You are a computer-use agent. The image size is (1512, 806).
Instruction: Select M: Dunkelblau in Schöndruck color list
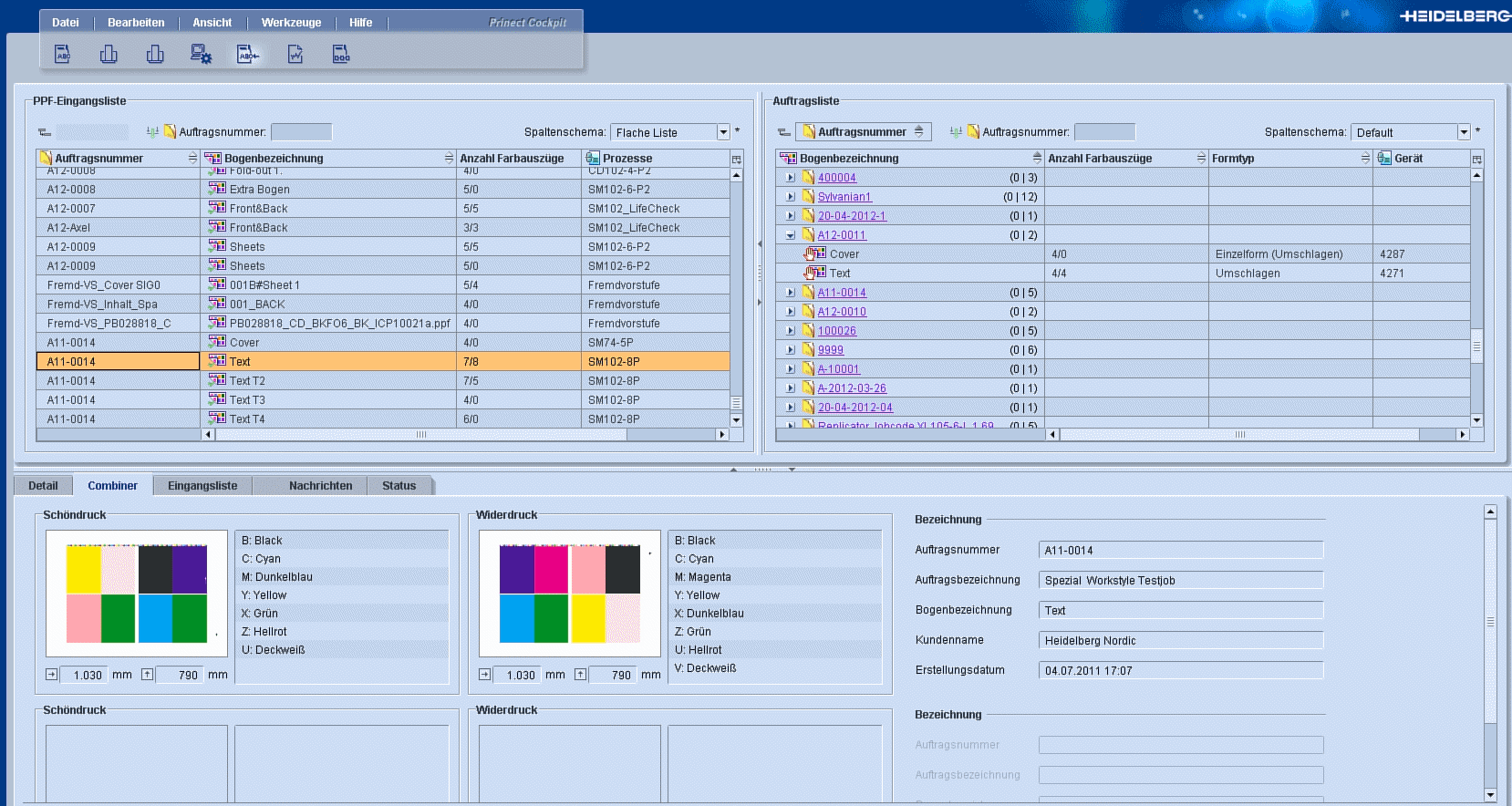(x=342, y=577)
